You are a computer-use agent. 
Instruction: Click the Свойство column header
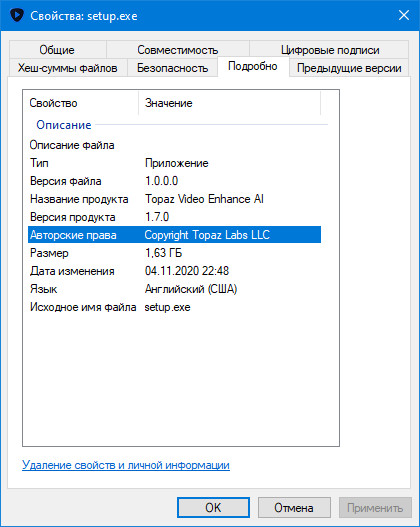coord(81,103)
